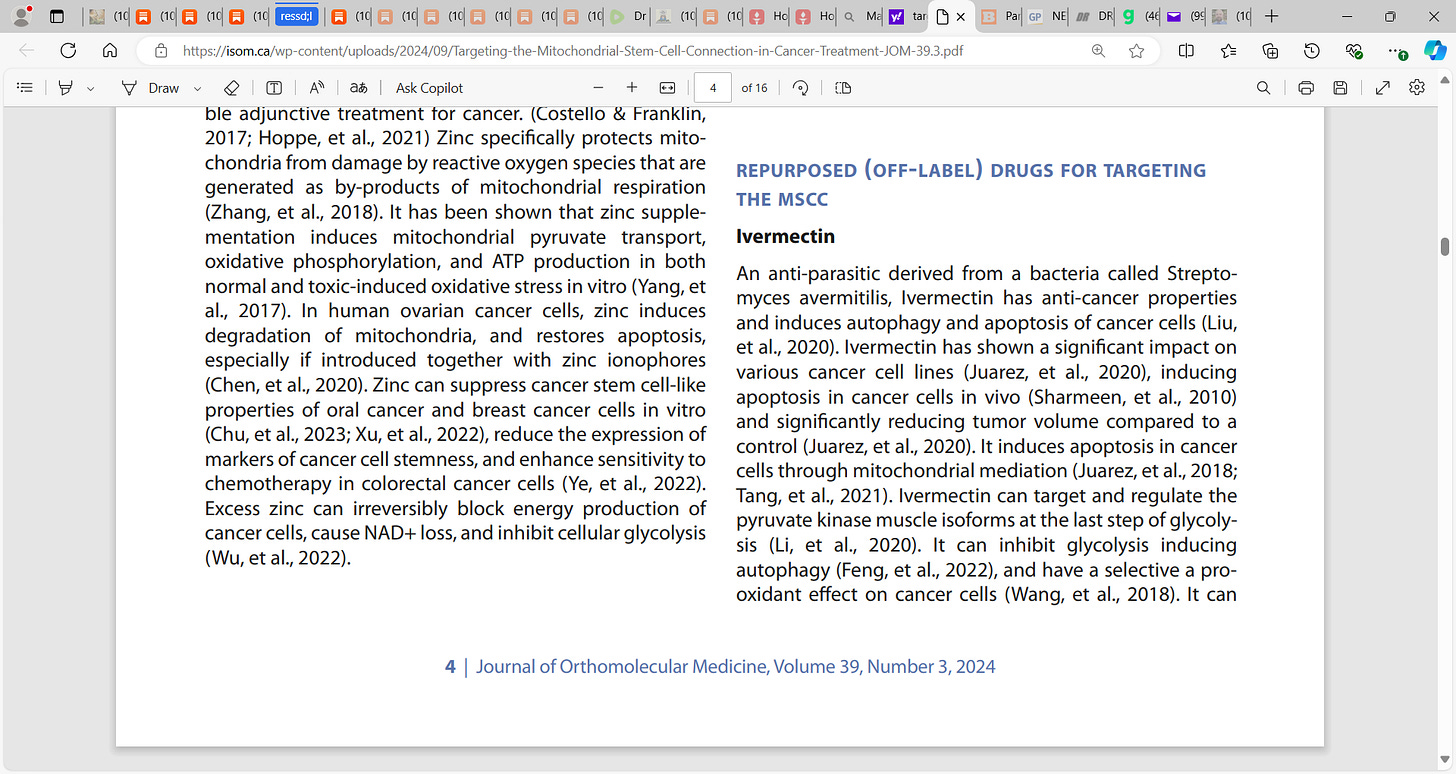Switch page view layout
1456x774 pixels.
coord(843,88)
